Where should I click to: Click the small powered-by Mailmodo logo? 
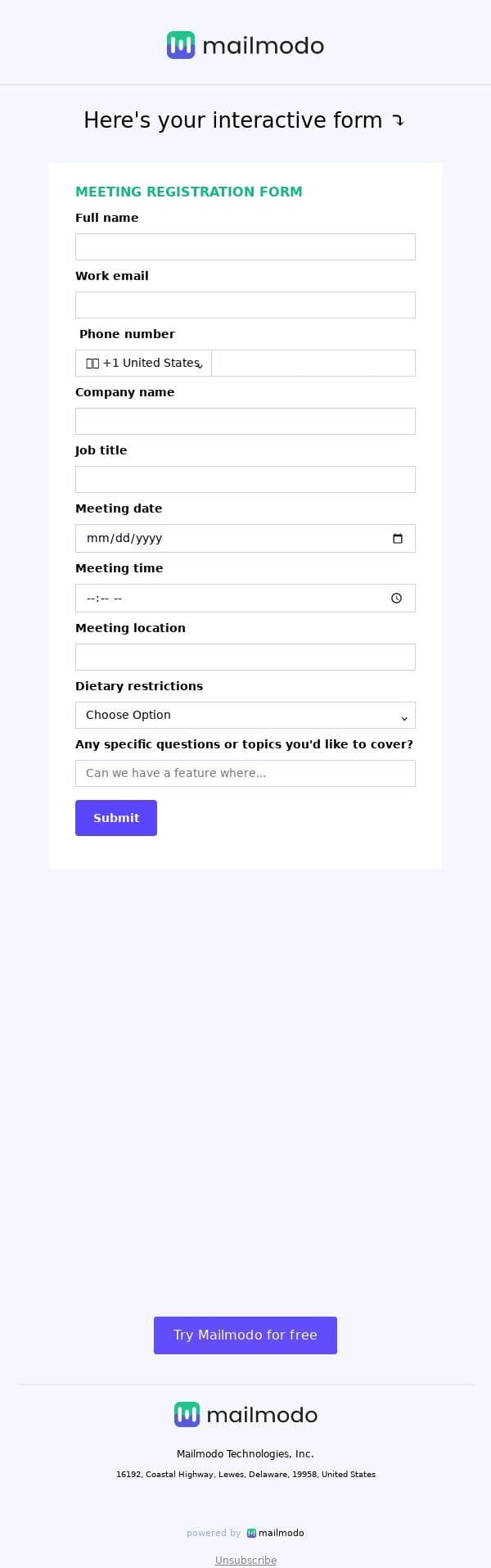click(x=276, y=1533)
